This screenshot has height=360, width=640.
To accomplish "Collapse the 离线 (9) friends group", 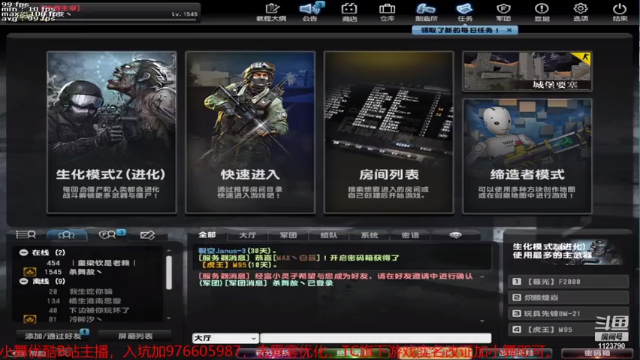I will (x=24, y=281).
